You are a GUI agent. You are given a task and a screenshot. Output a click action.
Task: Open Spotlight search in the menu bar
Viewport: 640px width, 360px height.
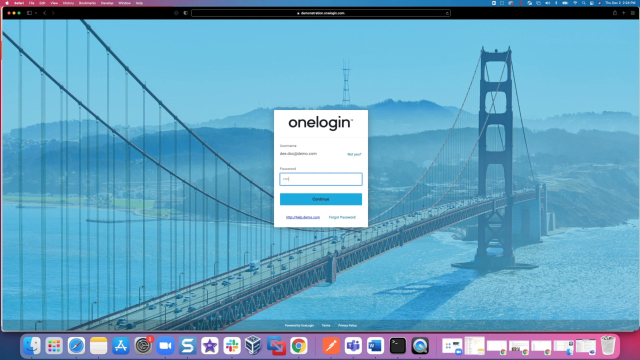pos(584,3)
